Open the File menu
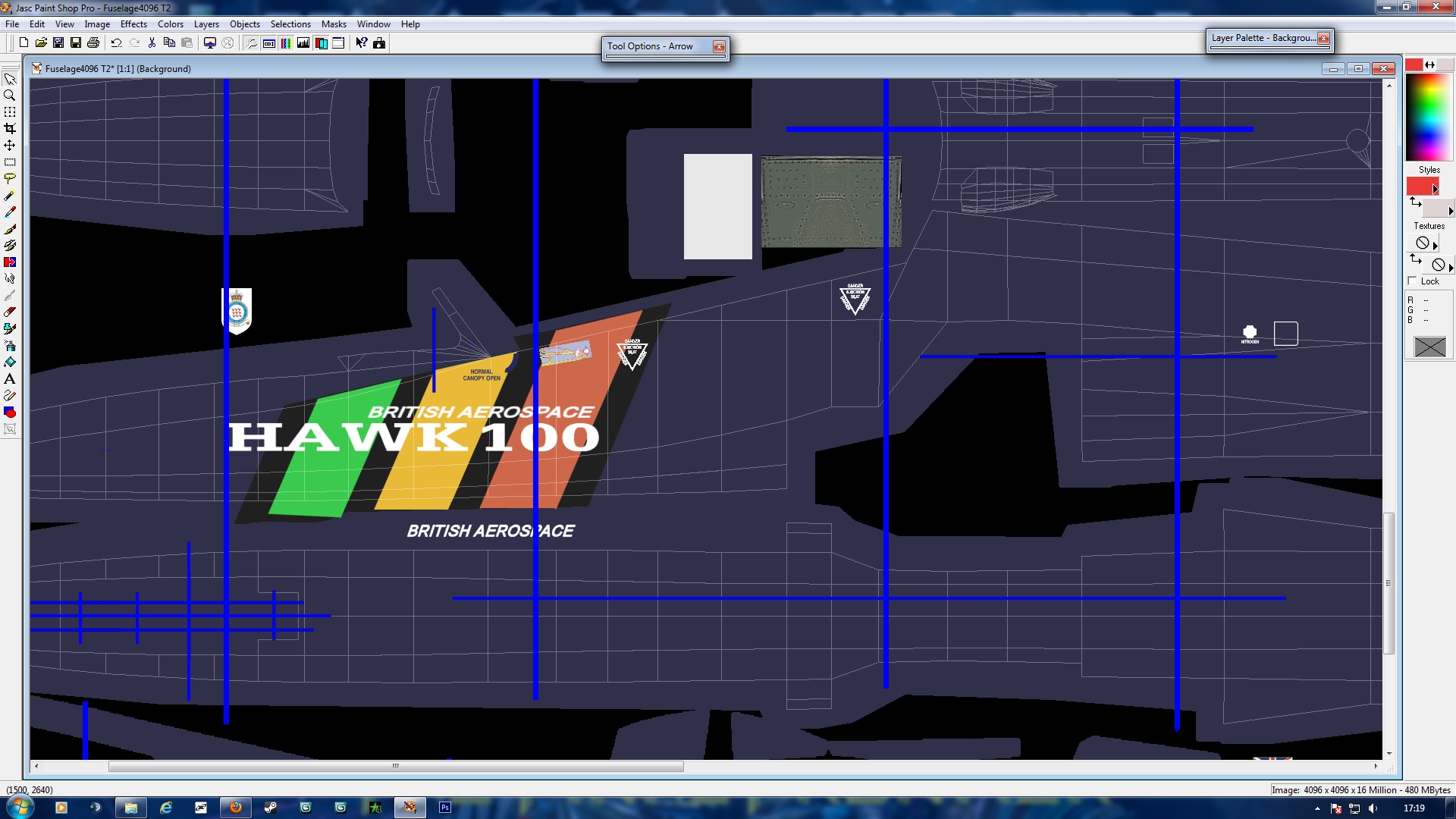Viewport: 1456px width, 819px height. [12, 24]
